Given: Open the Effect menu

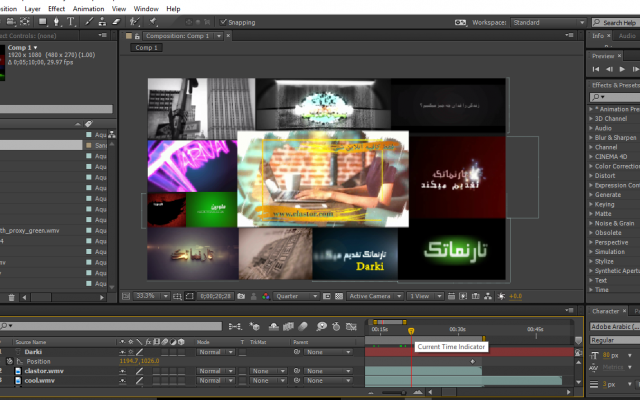Looking at the screenshot, I should (x=56, y=9).
